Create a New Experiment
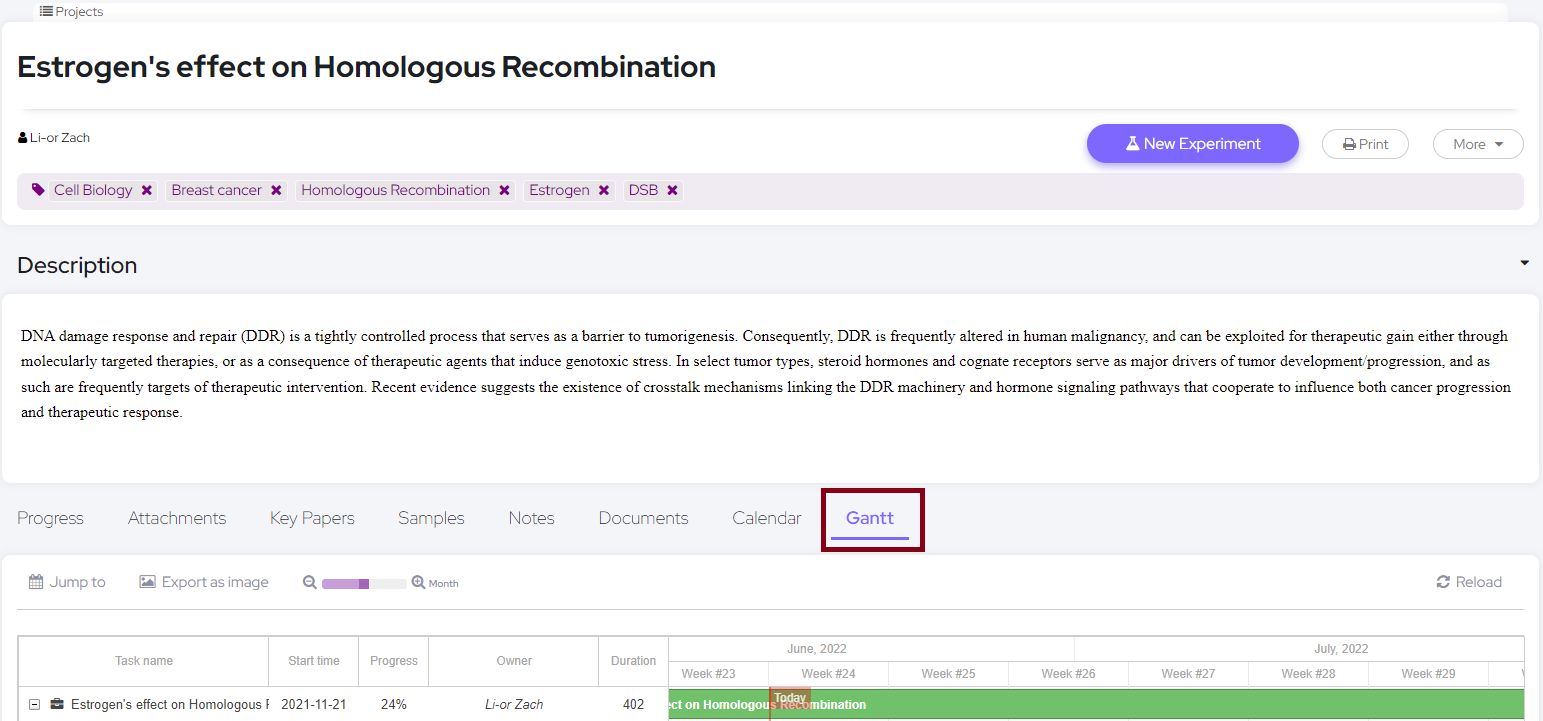 pyautogui.click(x=1192, y=144)
